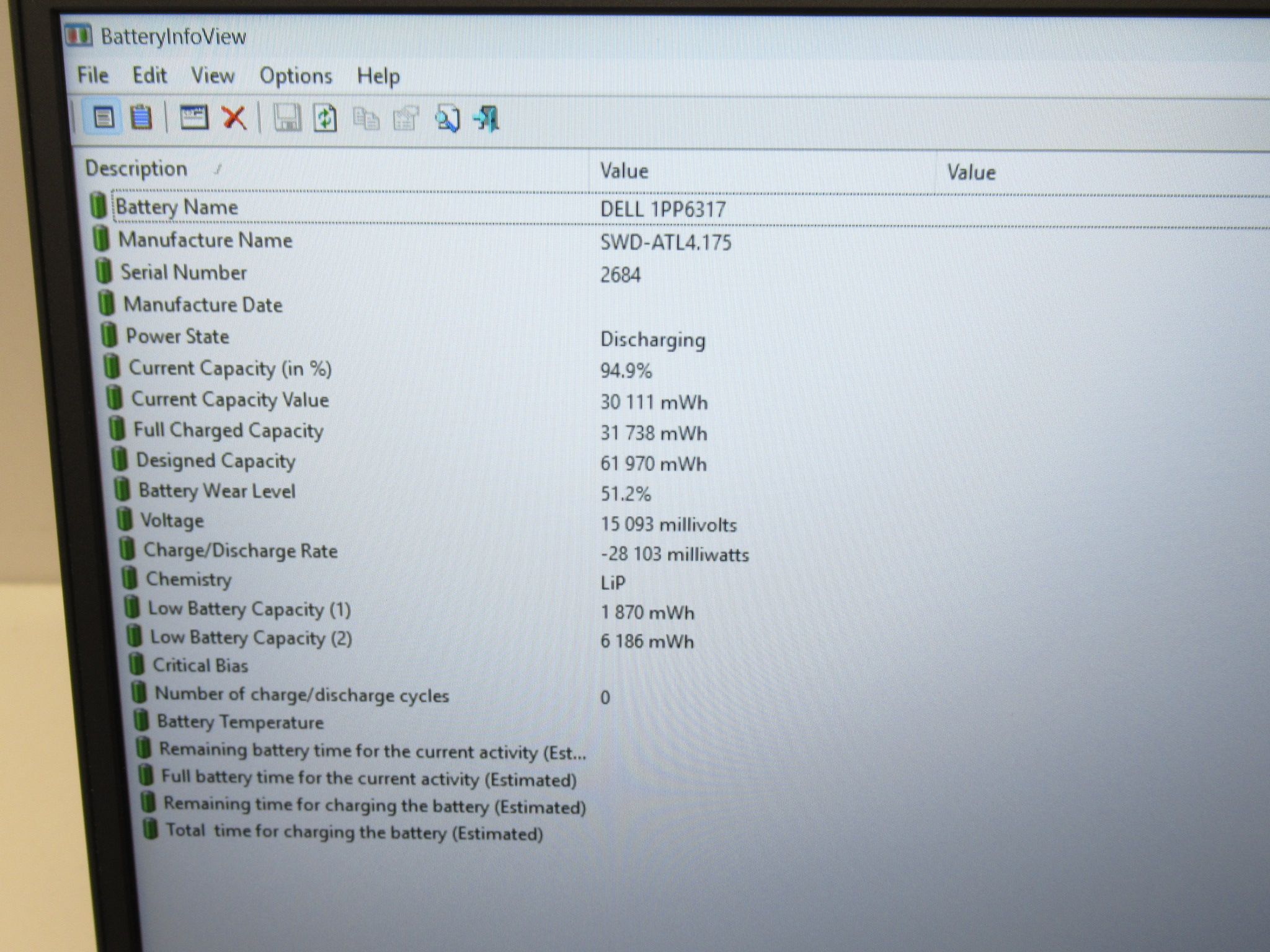Image resolution: width=1270 pixels, height=952 pixels.
Task: Select the Battery Name row label
Action: [177, 207]
